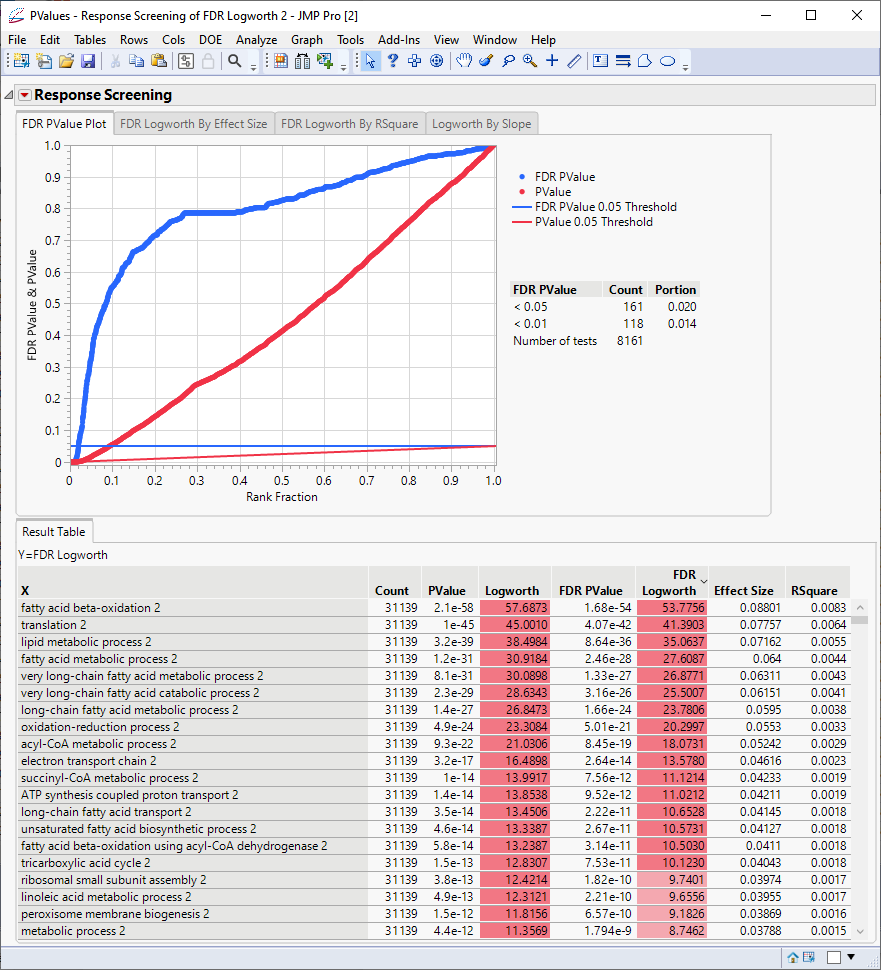Click the Help question mark tool
This screenshot has height=970, width=881.
coord(393,61)
